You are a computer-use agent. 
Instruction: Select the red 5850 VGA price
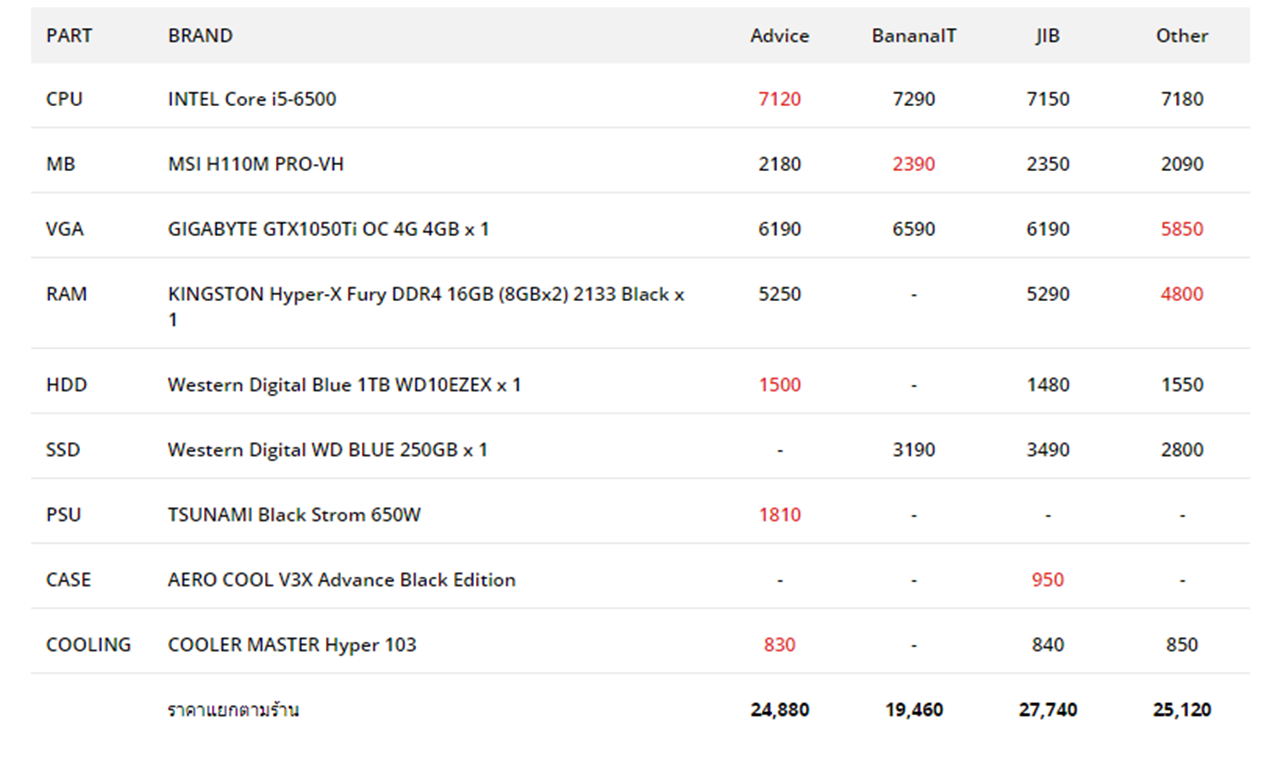point(1181,229)
